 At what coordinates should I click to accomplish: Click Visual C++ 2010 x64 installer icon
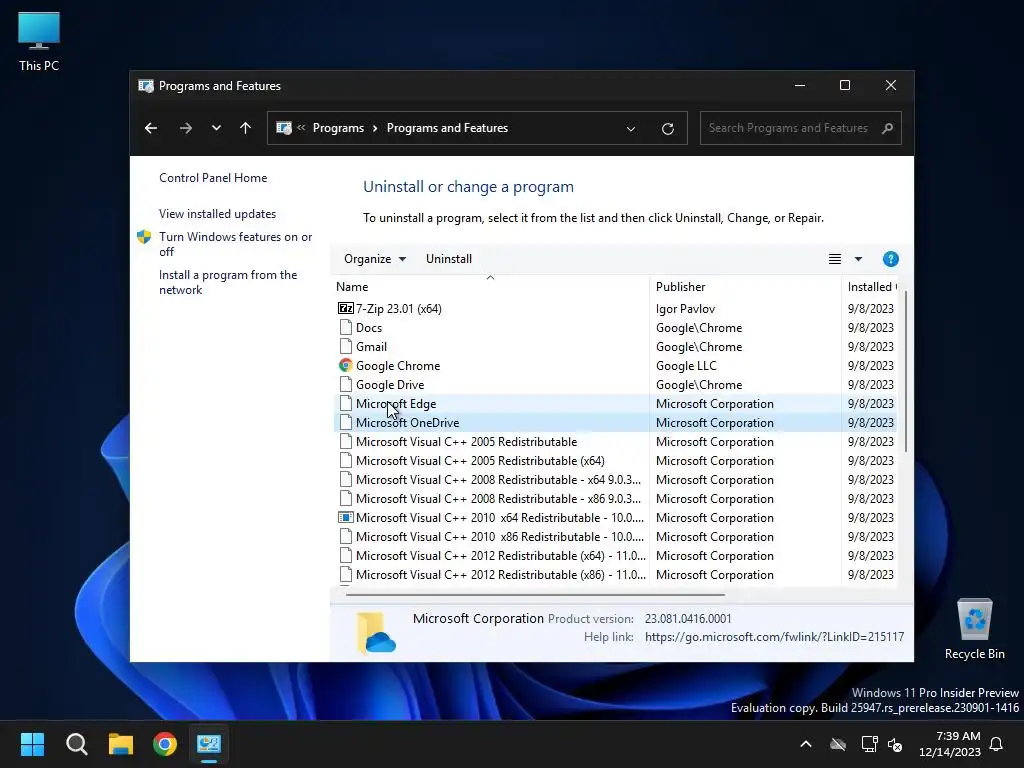pyautogui.click(x=345, y=518)
